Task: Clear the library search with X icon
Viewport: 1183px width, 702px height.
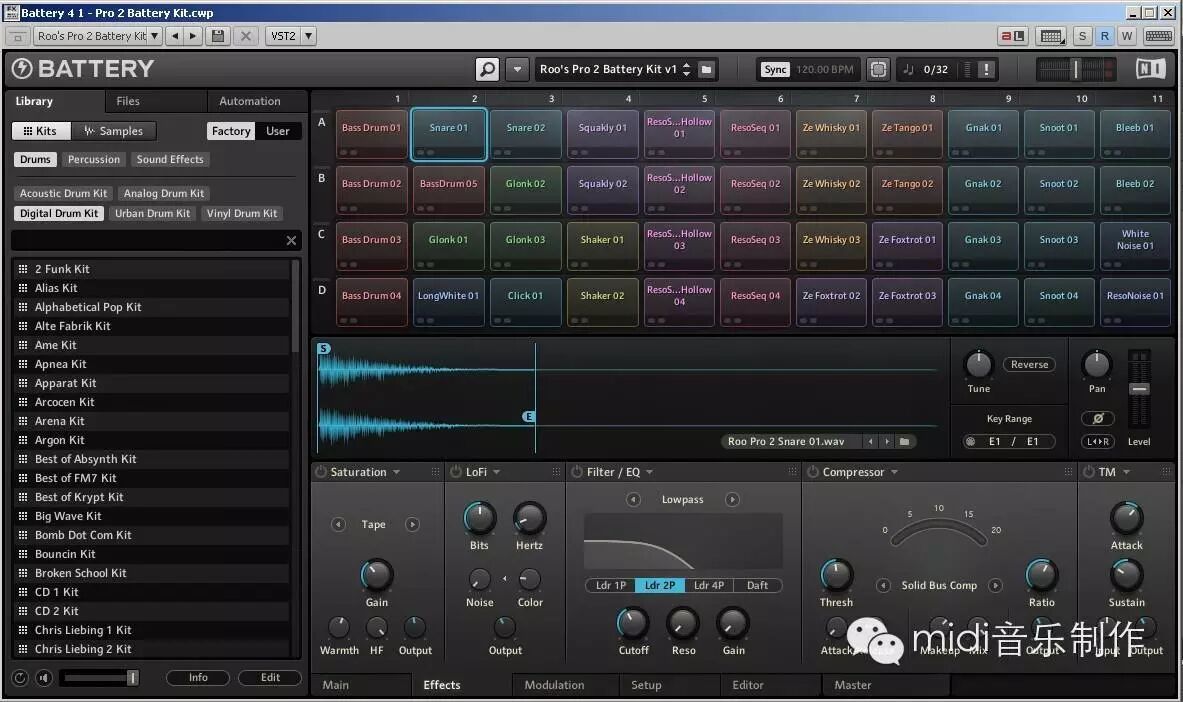Action: point(291,240)
